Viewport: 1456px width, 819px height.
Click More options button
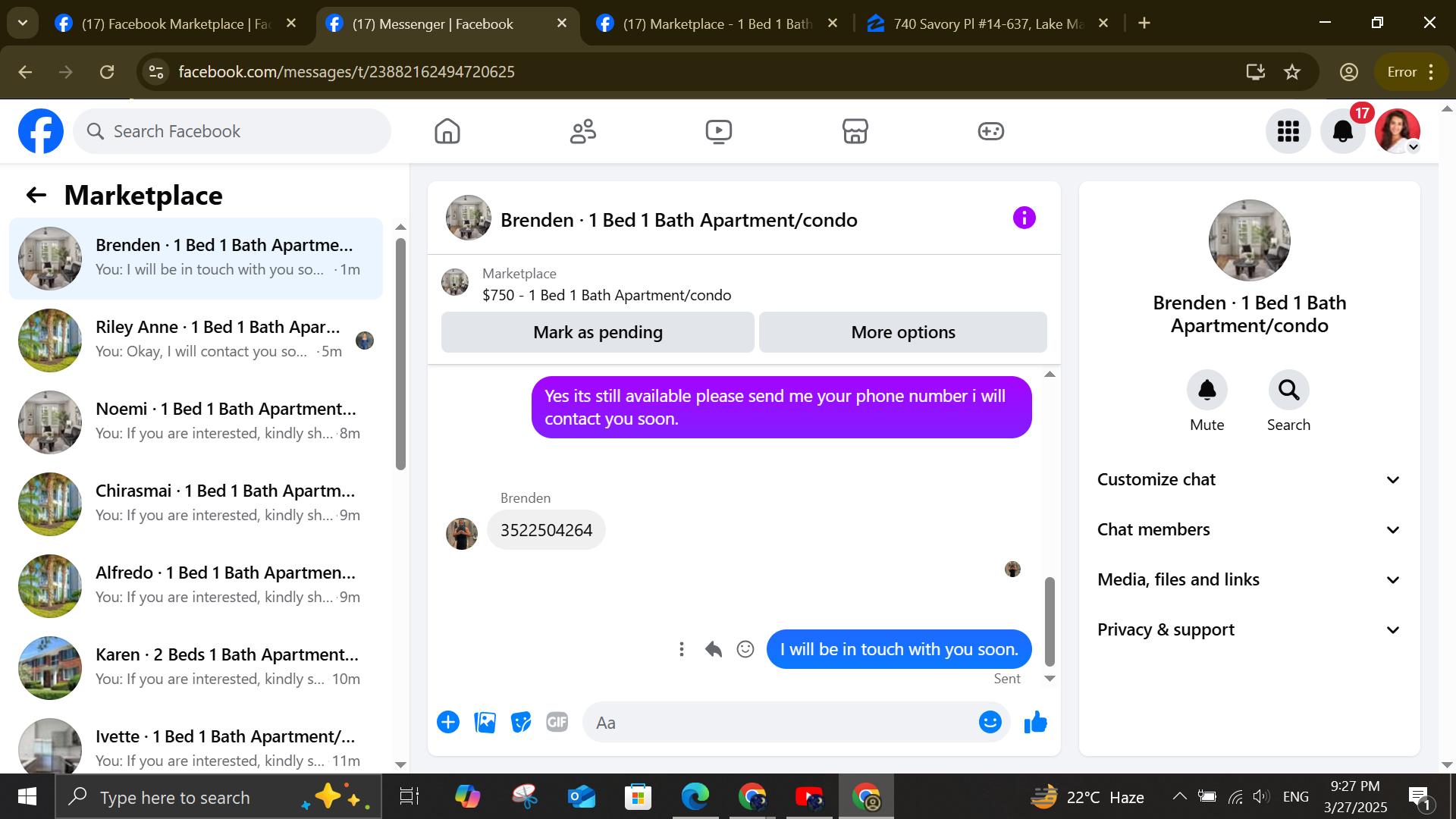point(903,332)
